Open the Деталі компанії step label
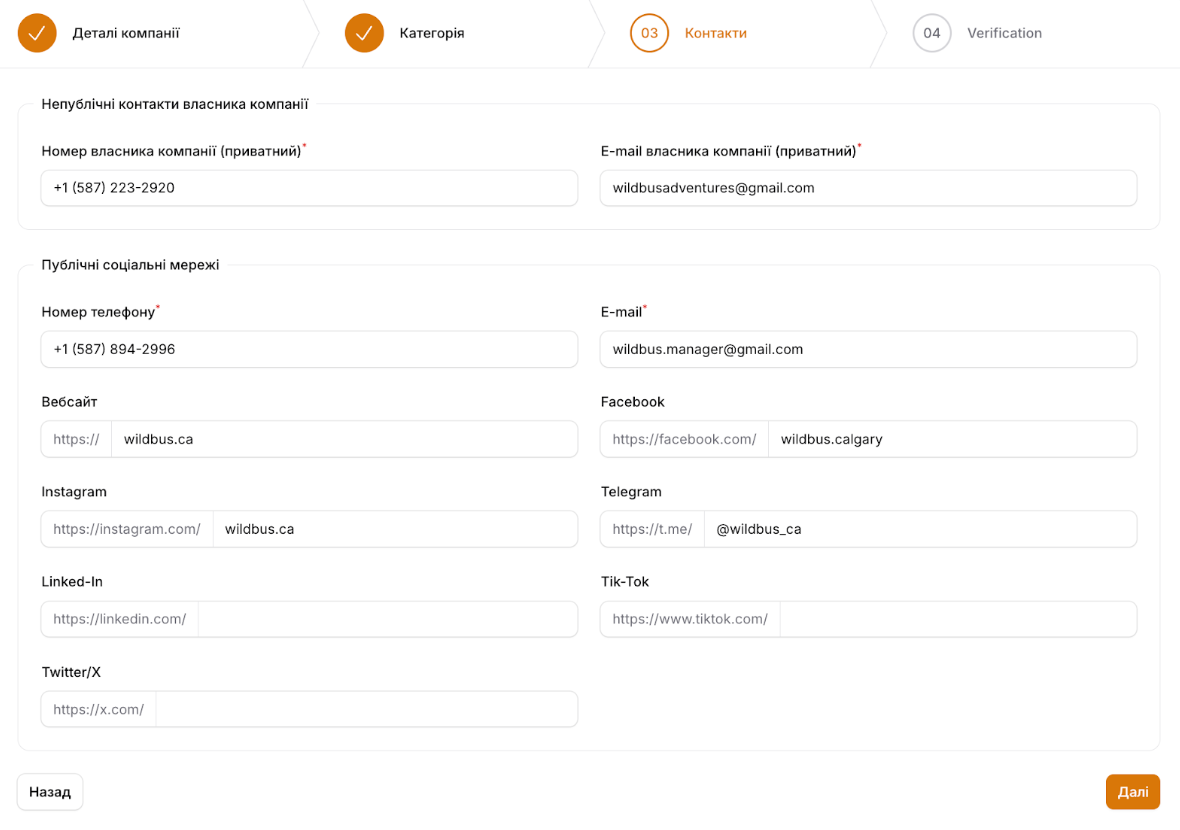 (126, 33)
